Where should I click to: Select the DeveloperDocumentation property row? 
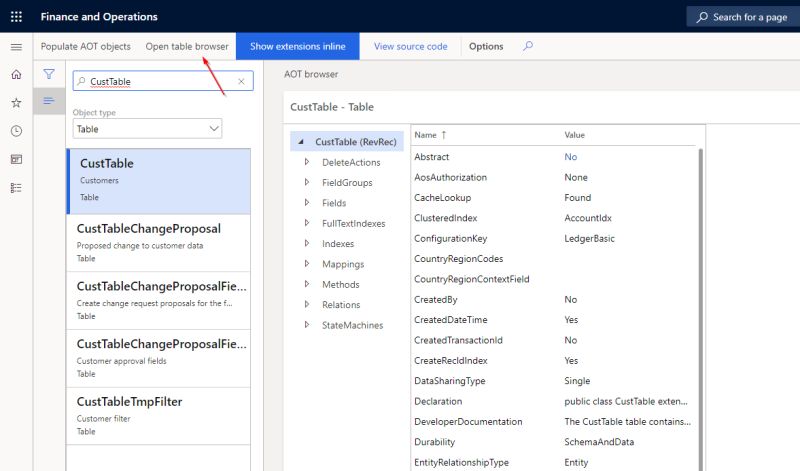point(554,422)
